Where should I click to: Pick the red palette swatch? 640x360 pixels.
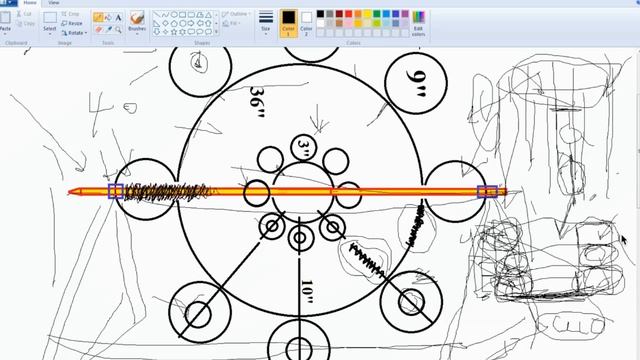click(349, 14)
